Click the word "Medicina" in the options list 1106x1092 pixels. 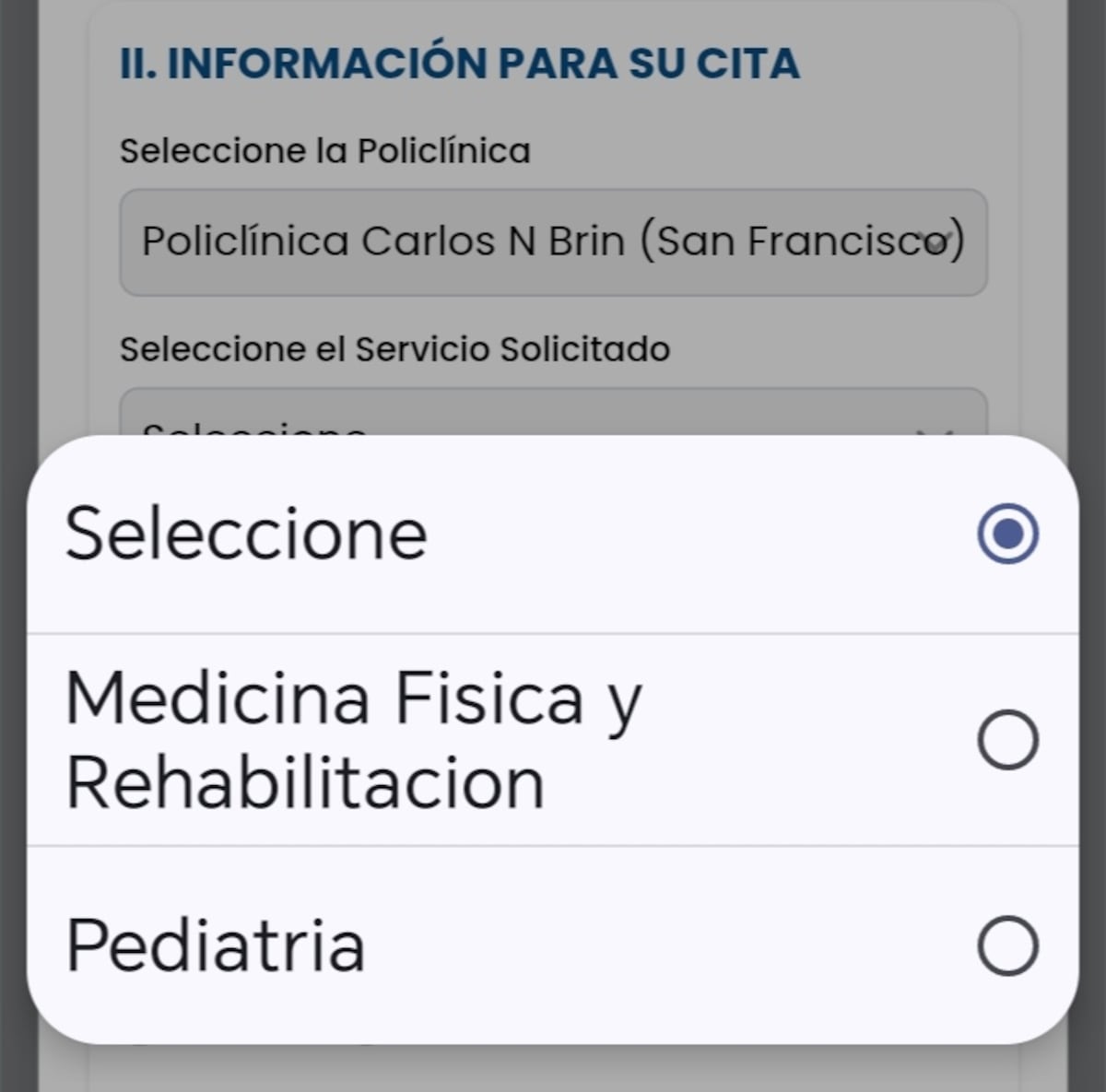(x=218, y=699)
